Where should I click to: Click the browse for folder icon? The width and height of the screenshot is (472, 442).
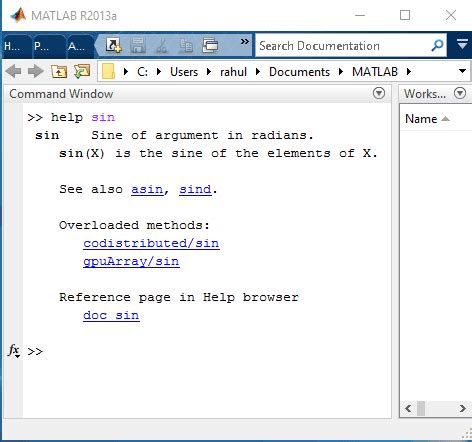click(x=82, y=71)
